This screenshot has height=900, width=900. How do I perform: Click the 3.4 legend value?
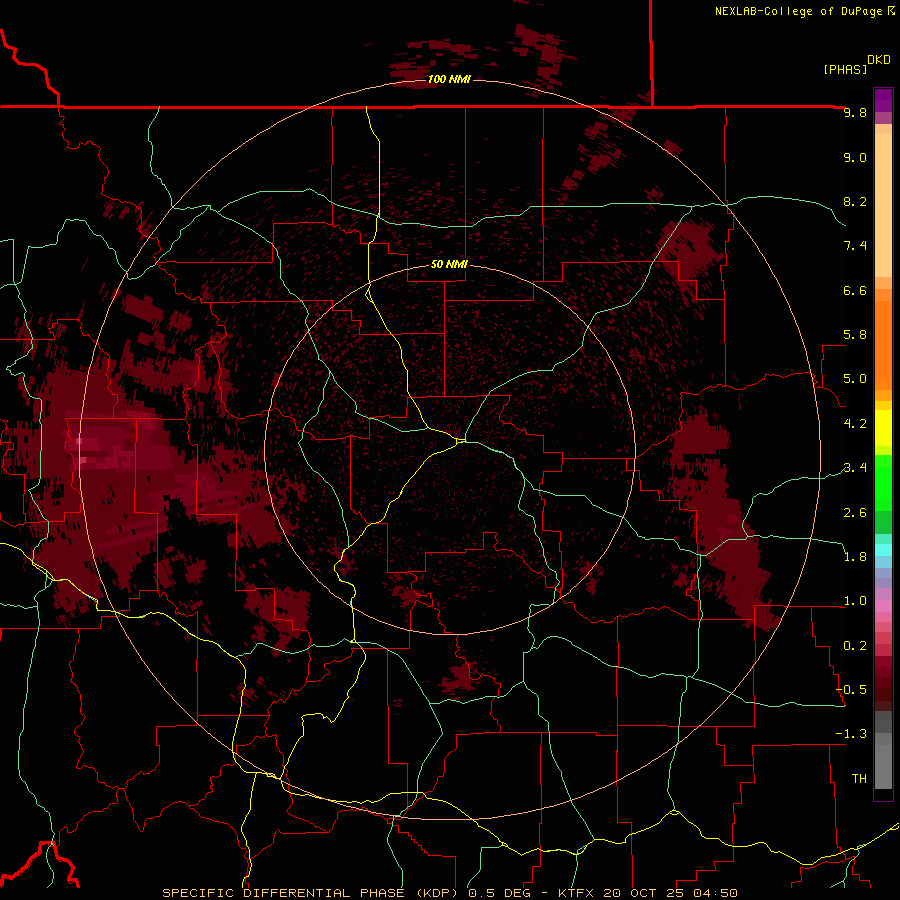coord(855,468)
